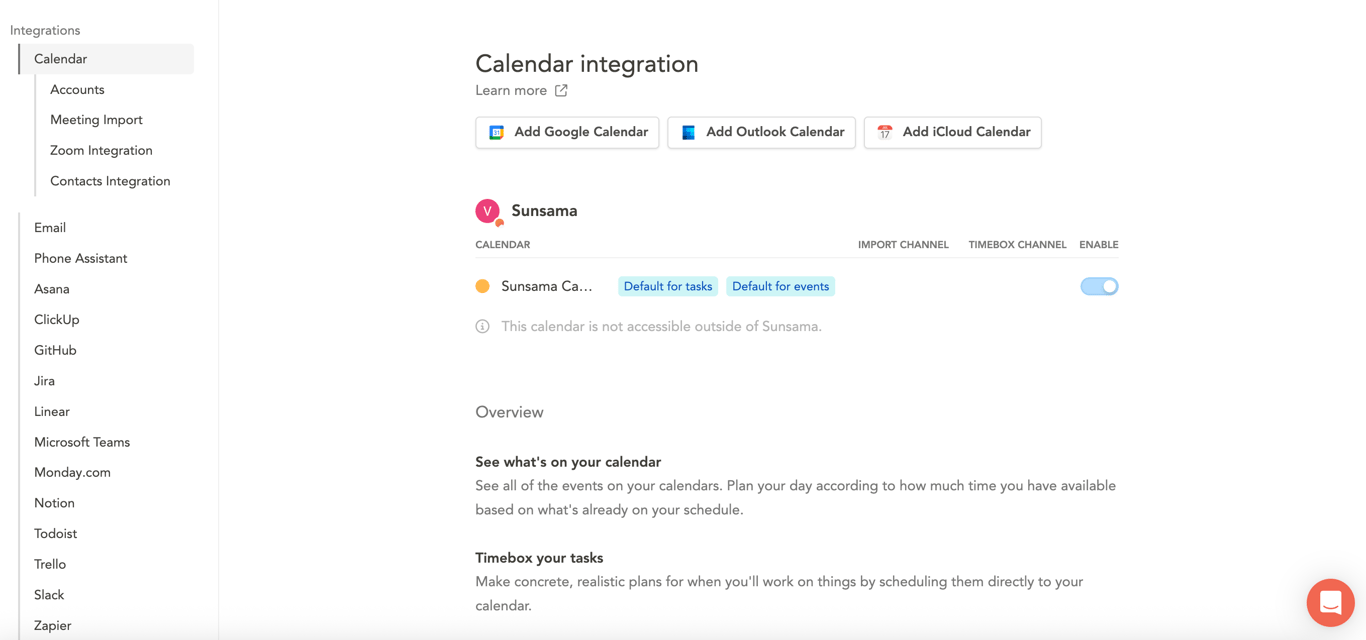1366x640 pixels.
Task: Click the info icon beside calendar notice
Action: tap(483, 327)
